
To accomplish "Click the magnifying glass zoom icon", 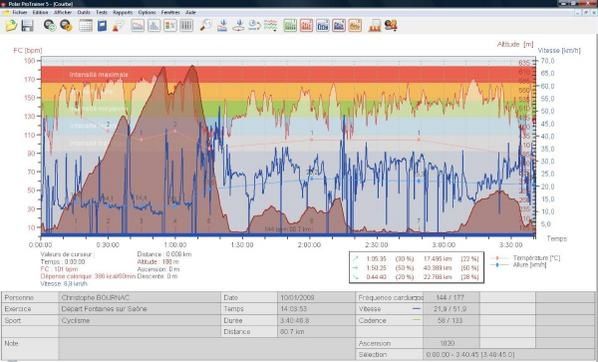I will point(206,26).
